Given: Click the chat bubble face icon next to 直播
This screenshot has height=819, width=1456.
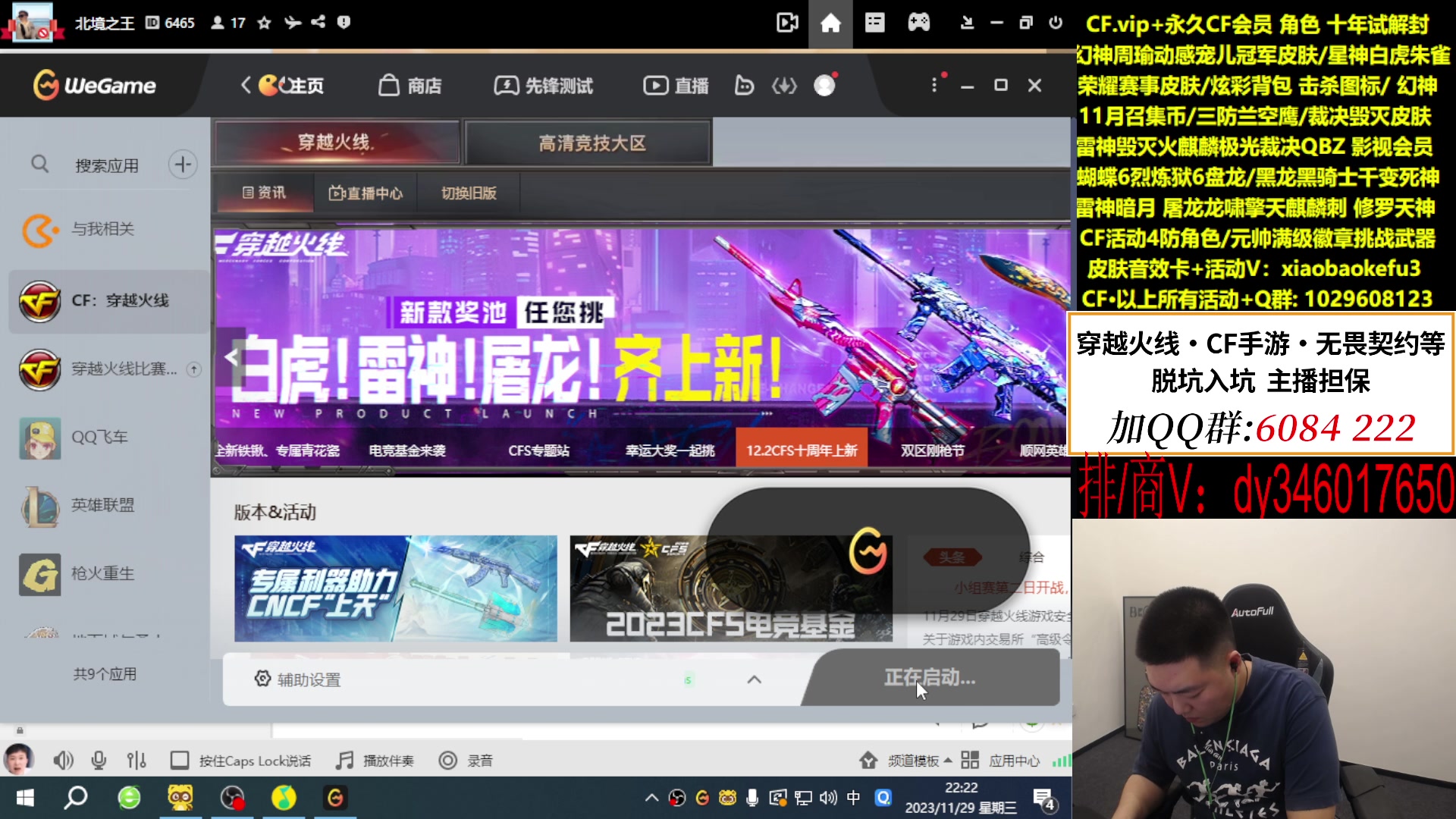Looking at the screenshot, I should pyautogui.click(x=744, y=85).
